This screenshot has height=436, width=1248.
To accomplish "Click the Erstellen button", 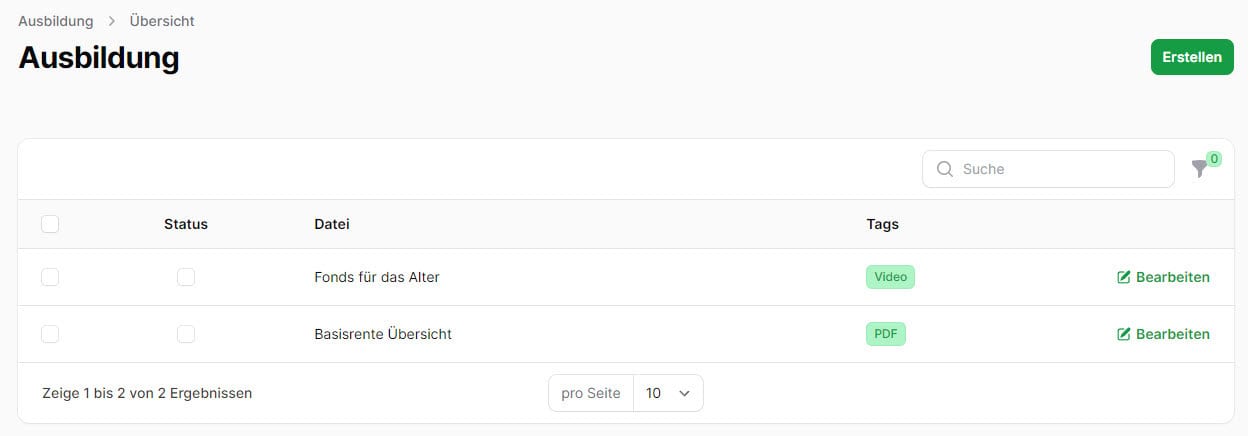I will (x=1192, y=57).
